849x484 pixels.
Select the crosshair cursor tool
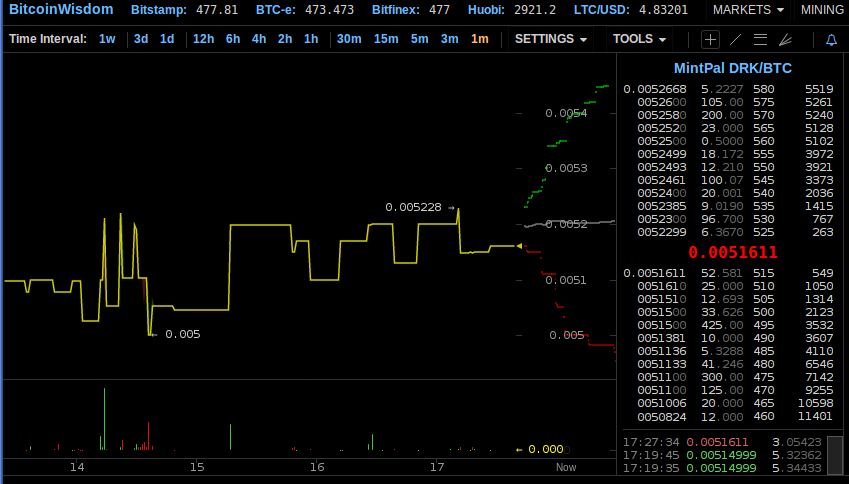point(710,40)
